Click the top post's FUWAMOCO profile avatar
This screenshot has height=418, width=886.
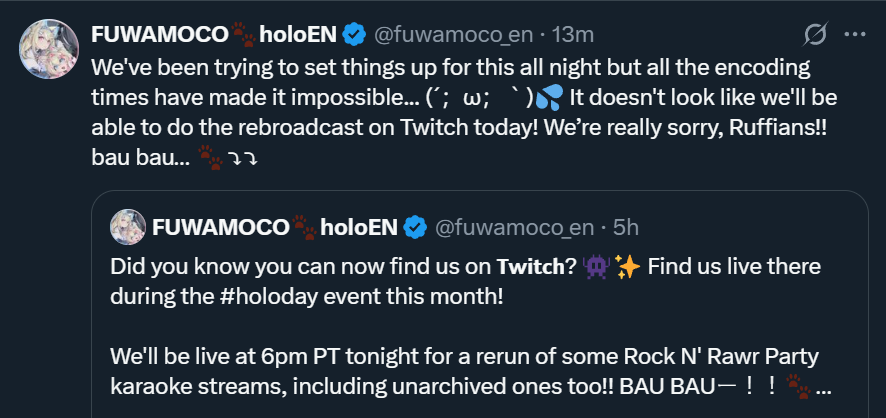tap(49, 48)
